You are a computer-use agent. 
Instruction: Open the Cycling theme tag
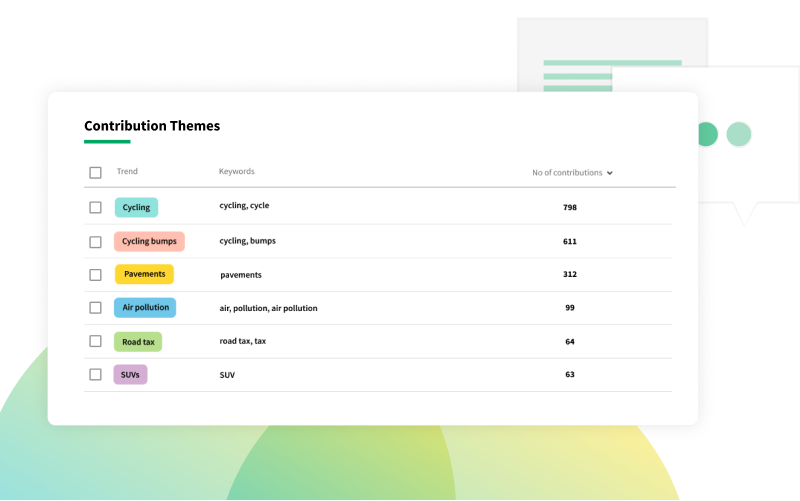point(136,208)
